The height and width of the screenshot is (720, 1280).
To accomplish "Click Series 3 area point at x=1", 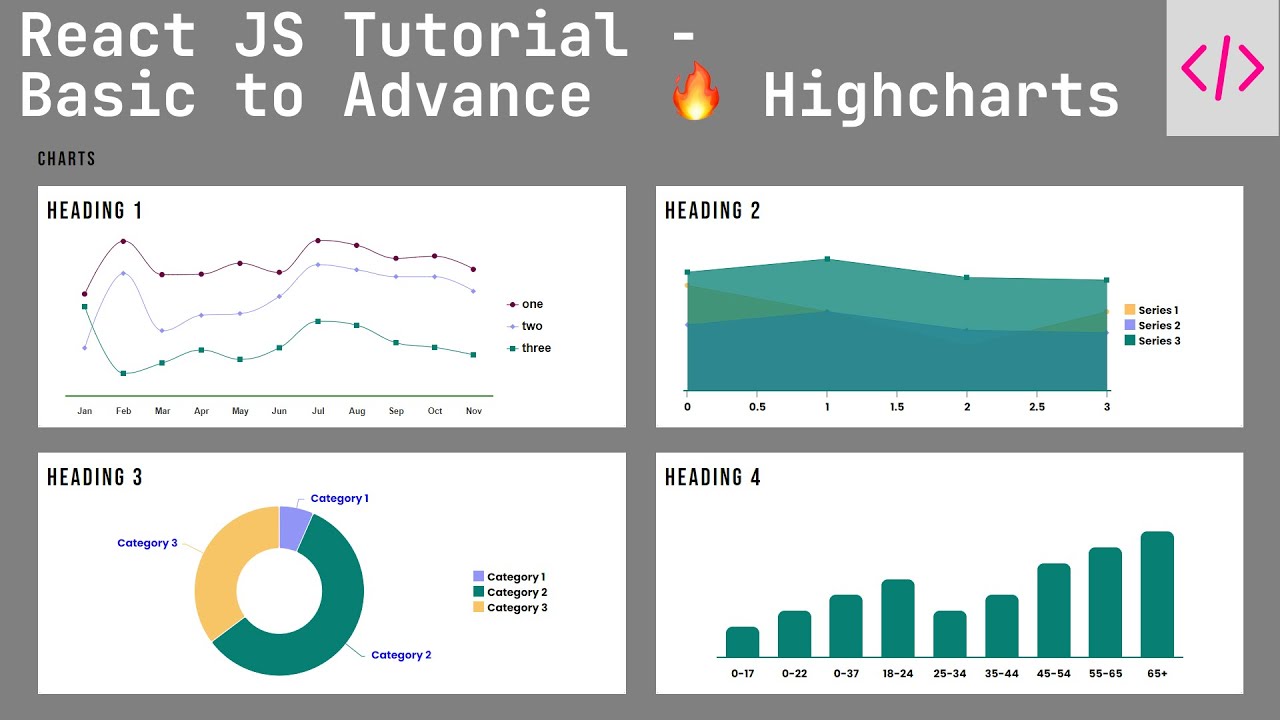I will (827, 259).
